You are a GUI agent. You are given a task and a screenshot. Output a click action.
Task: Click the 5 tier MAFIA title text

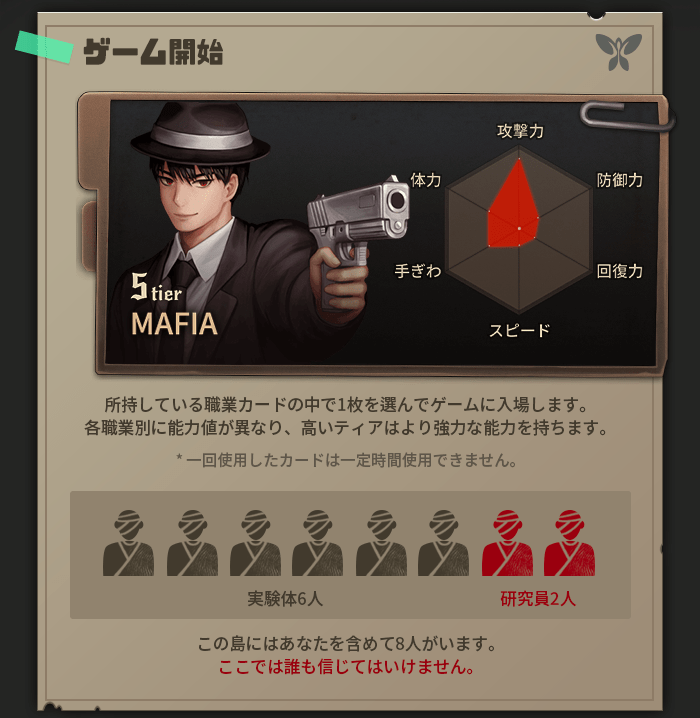pyautogui.click(x=174, y=305)
